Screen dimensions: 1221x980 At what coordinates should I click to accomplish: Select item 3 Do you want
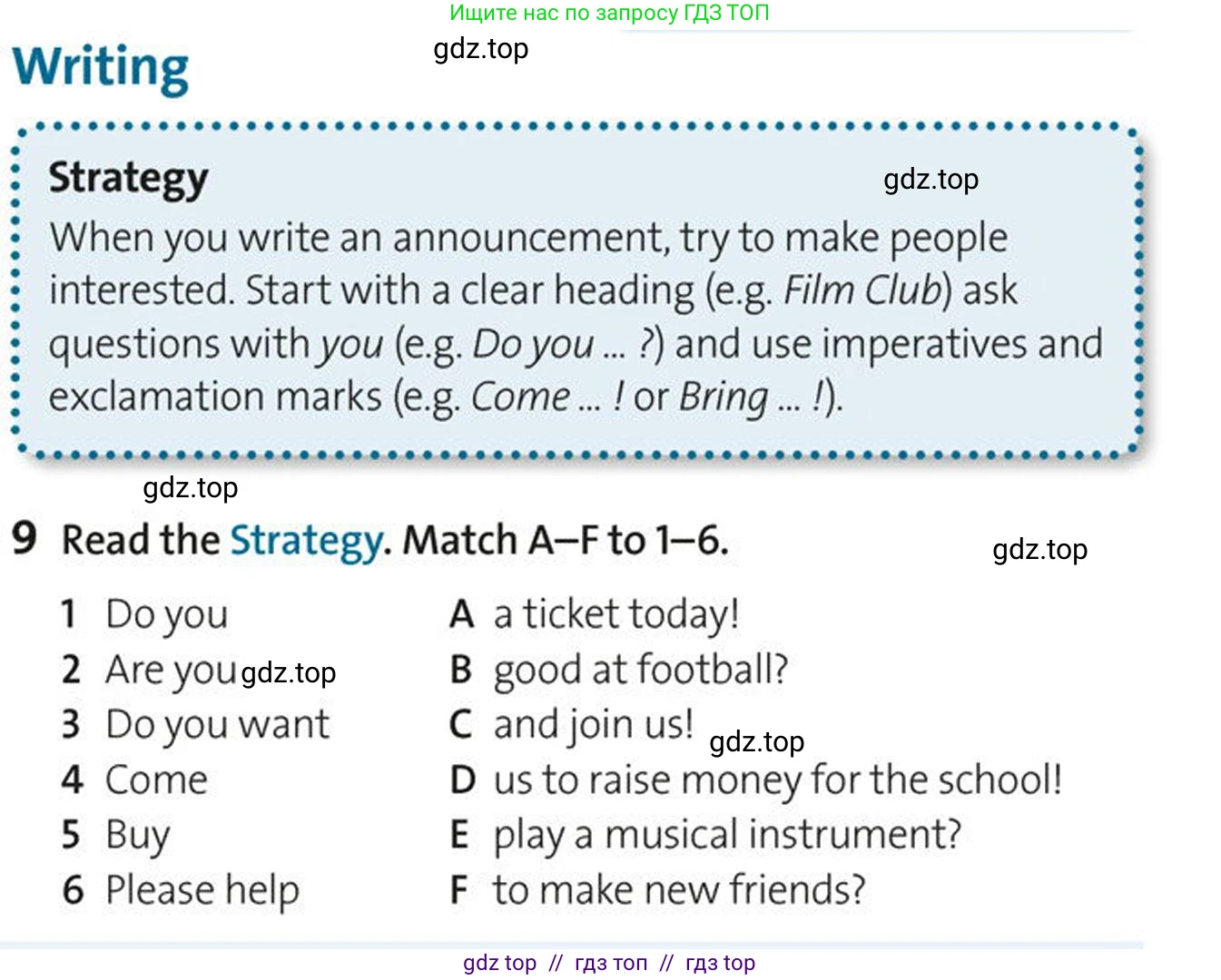tap(195, 726)
